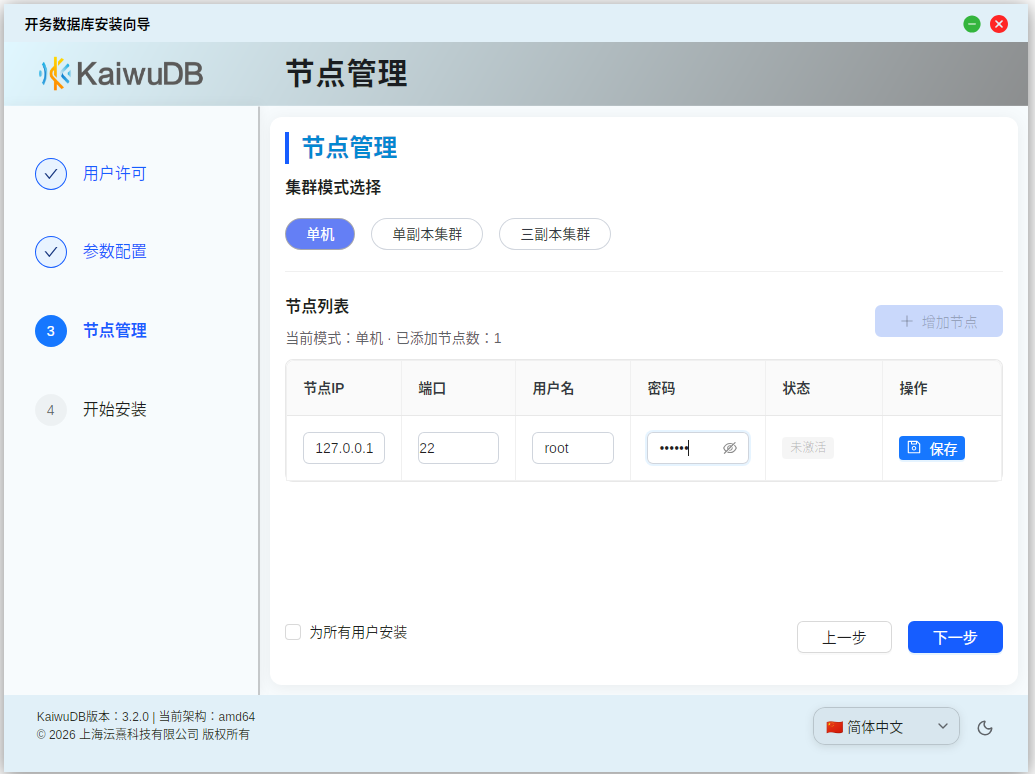Click the 未激活 status tag
Screen dimensions: 1035x774
808,448
